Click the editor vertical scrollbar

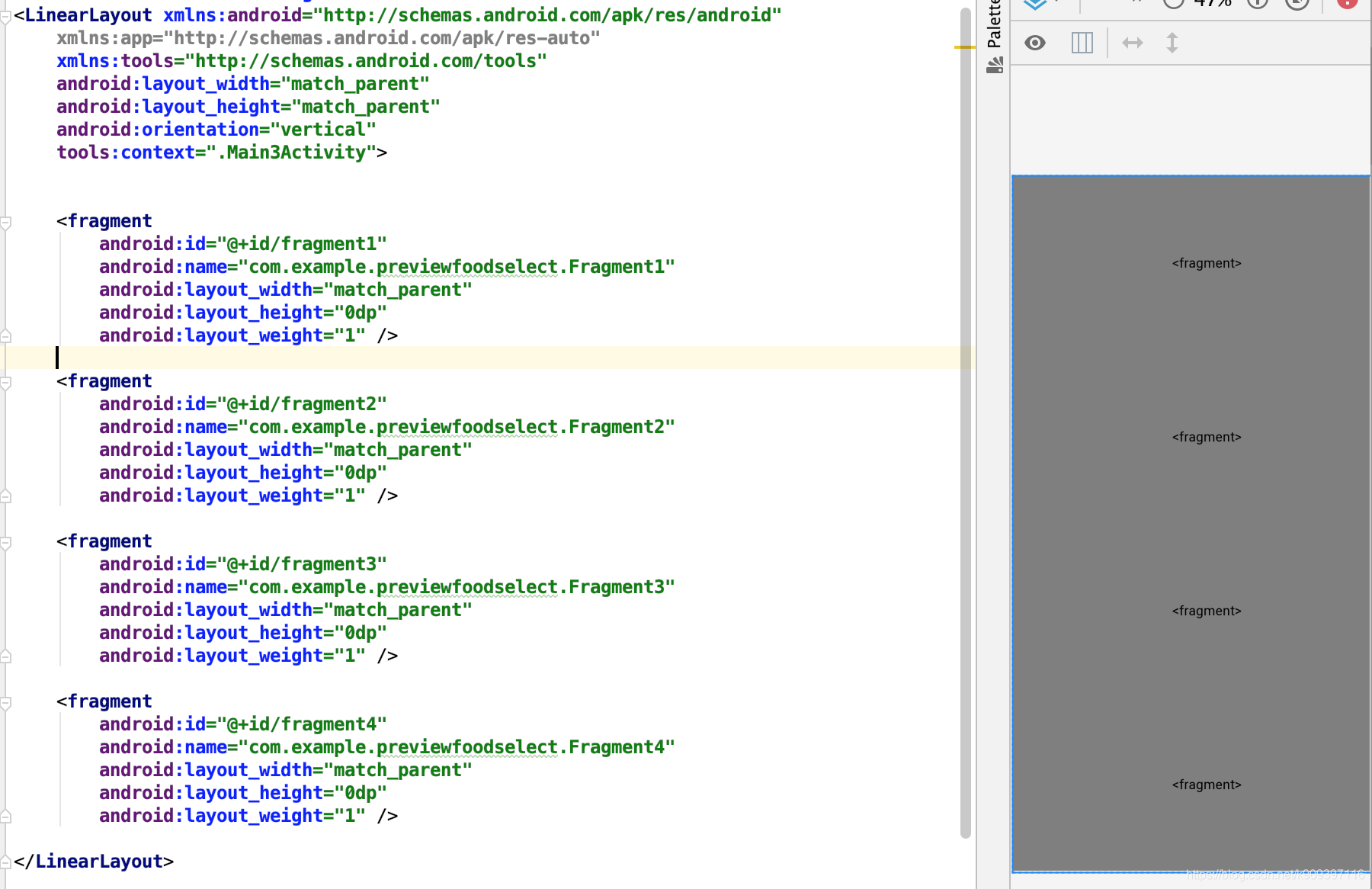(x=966, y=423)
